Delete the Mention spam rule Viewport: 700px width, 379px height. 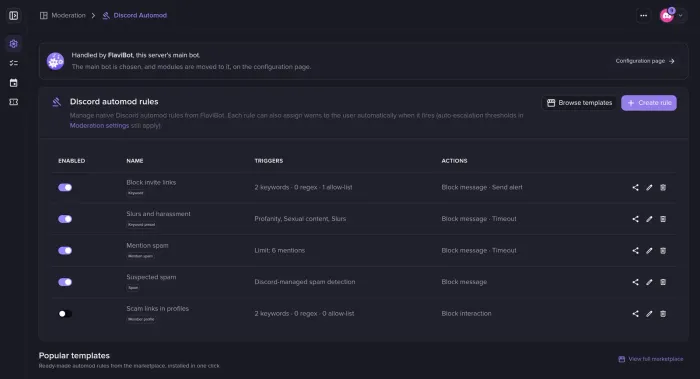pos(663,250)
